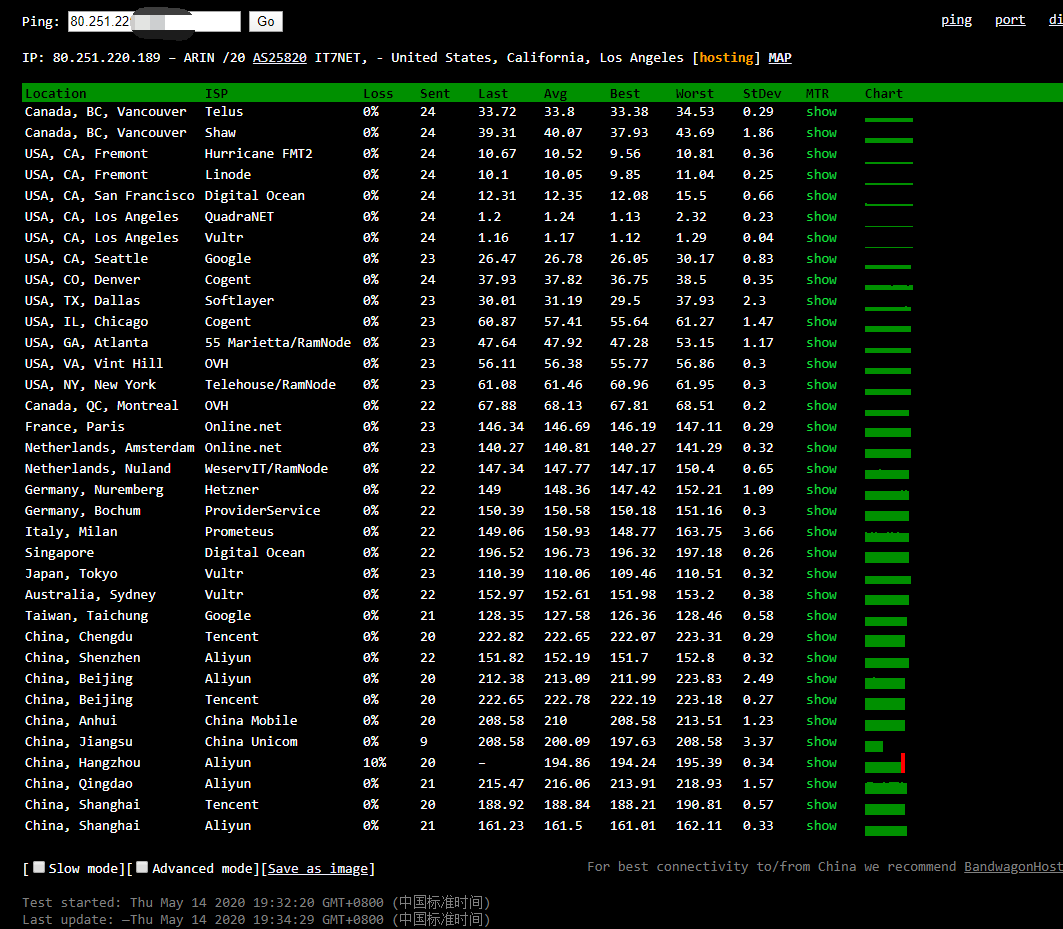This screenshot has height=929, width=1063.
Task: Open the port tab link
Action: [x=1009, y=20]
